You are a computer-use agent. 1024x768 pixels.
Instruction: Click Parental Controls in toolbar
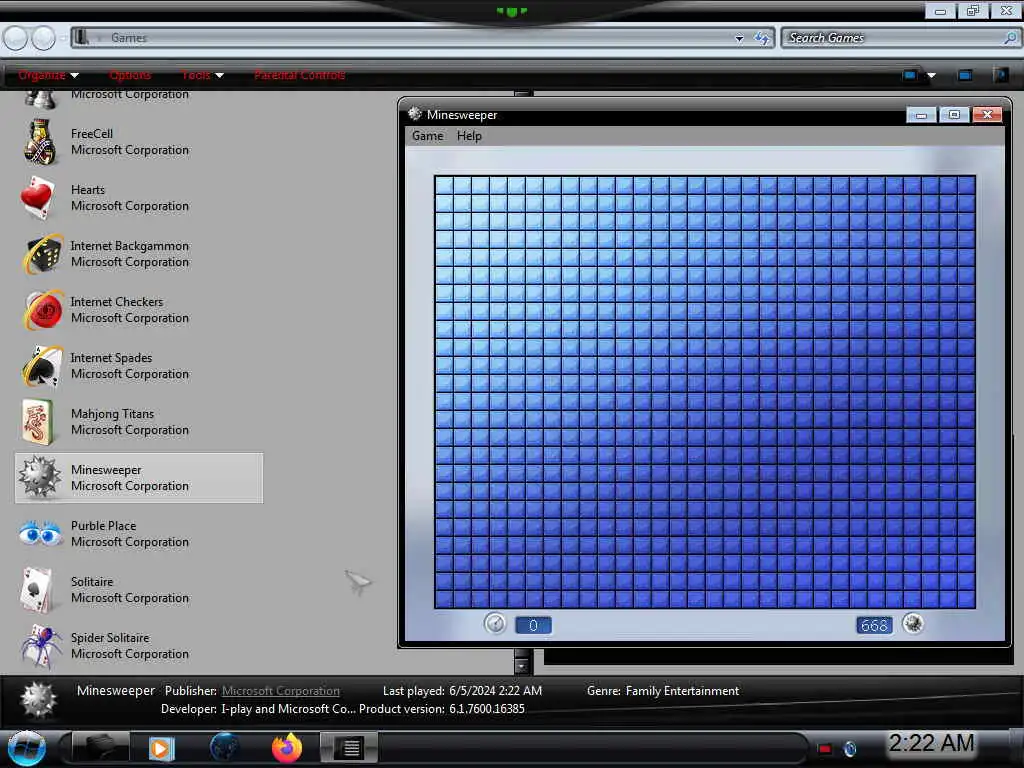299,75
